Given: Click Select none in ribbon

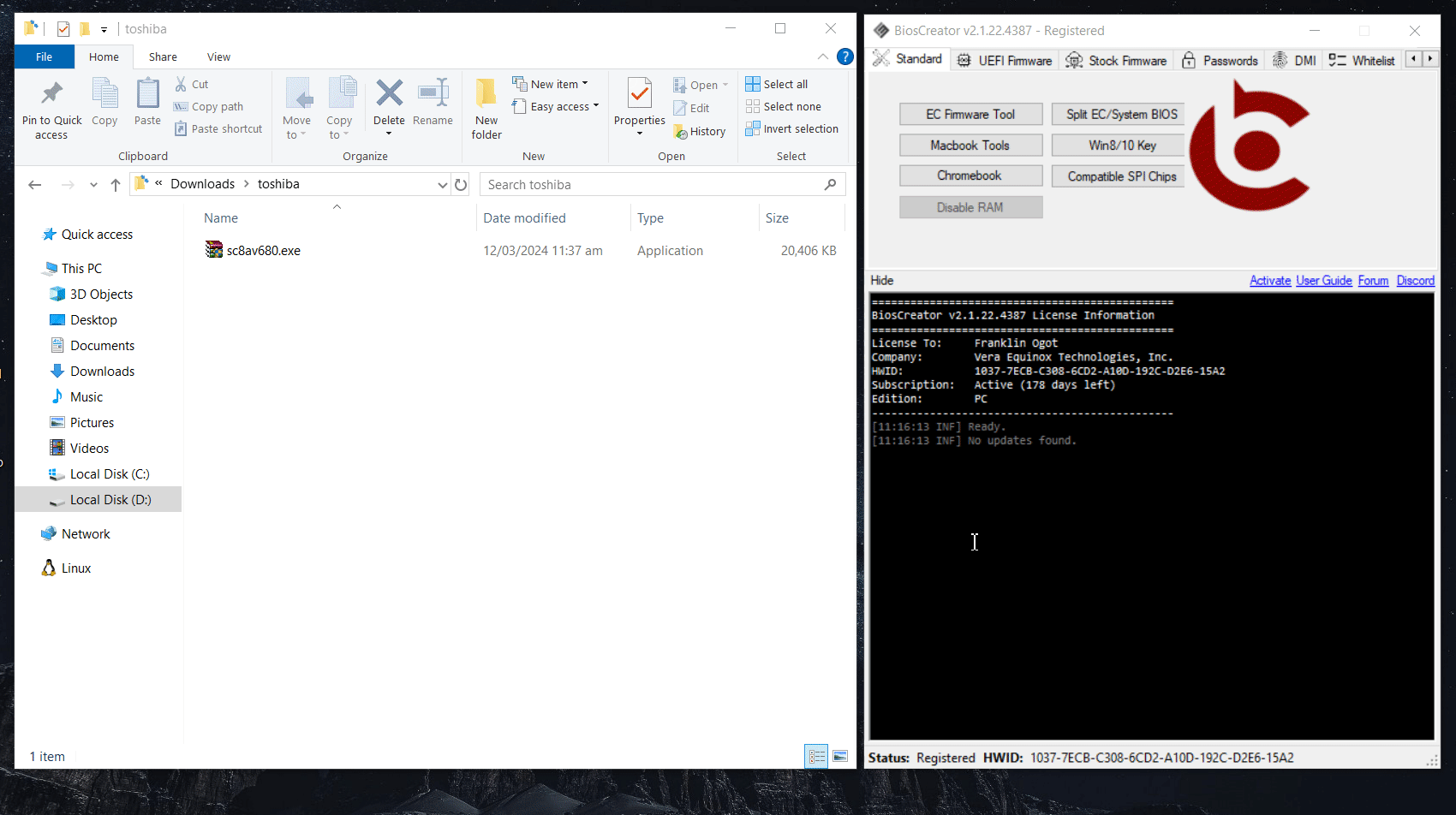Looking at the screenshot, I should coord(783,106).
